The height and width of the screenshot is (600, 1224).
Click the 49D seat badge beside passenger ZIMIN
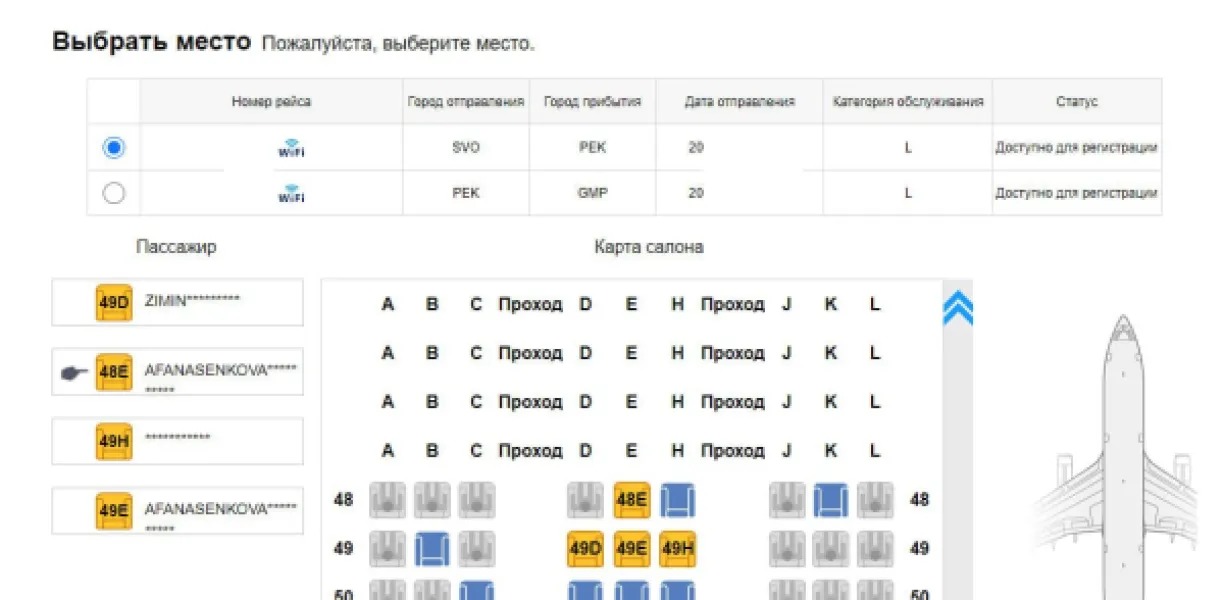[114, 302]
